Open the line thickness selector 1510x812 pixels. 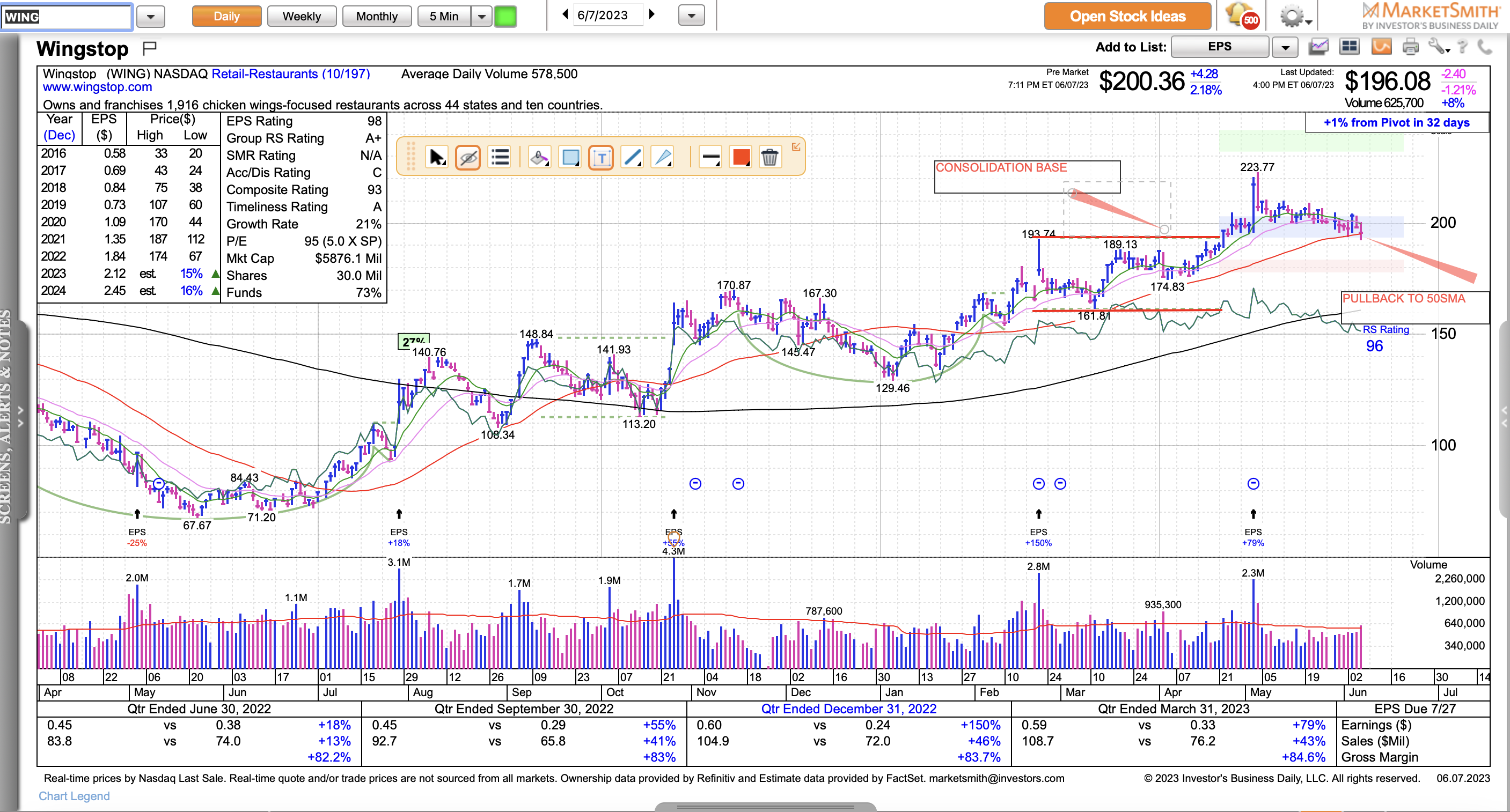(710, 157)
